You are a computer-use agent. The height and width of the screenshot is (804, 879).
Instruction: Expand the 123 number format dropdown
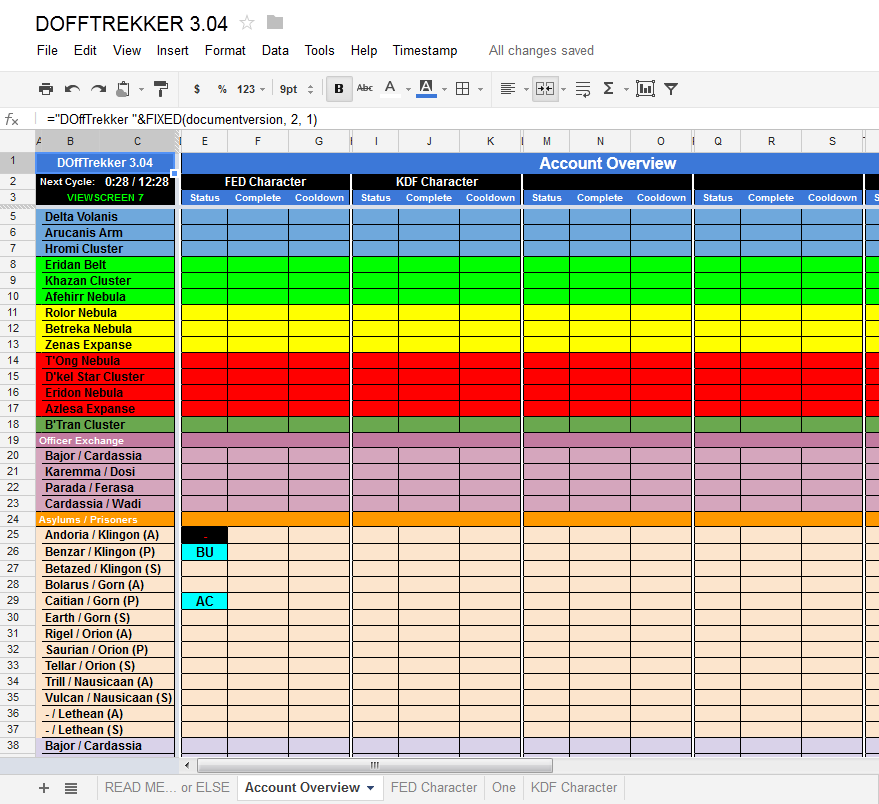251,89
